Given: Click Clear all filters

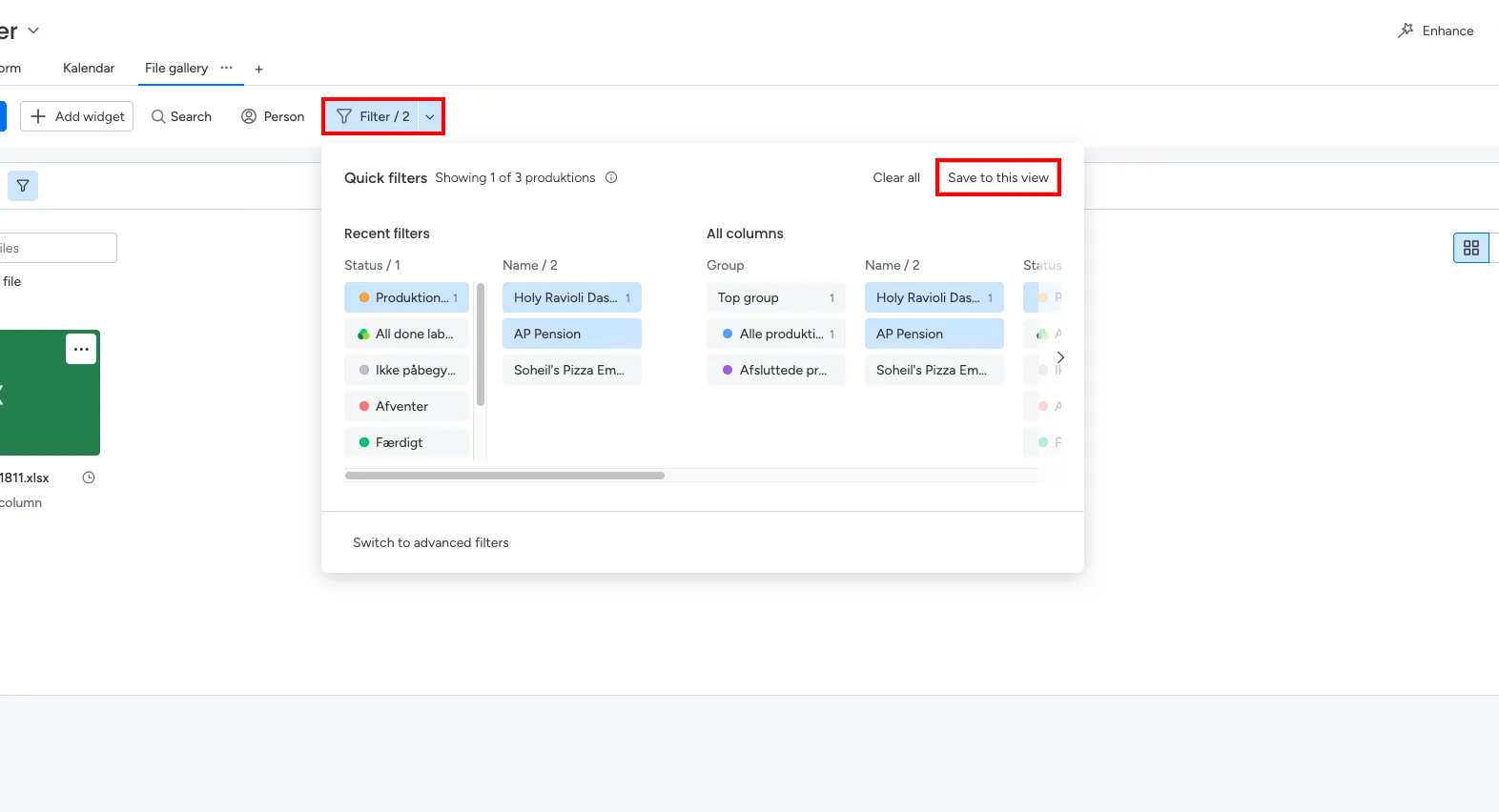Looking at the screenshot, I should click(x=895, y=177).
